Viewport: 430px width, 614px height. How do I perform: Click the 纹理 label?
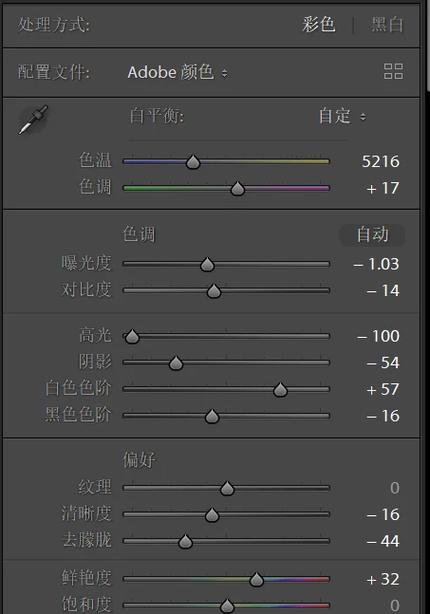pos(95,488)
